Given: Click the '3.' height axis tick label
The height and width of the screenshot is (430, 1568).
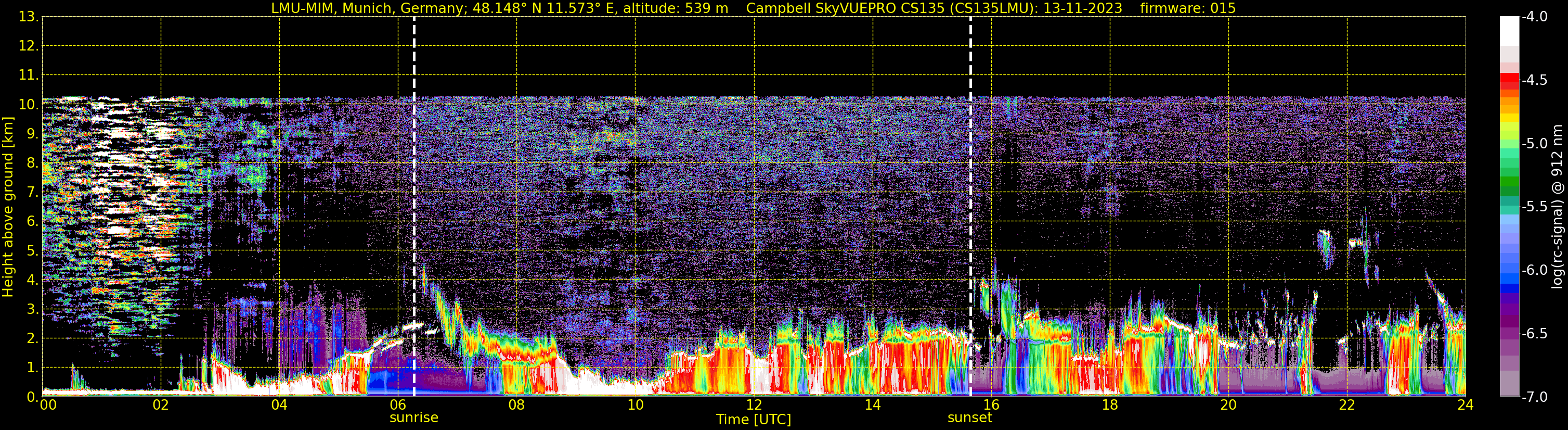Looking at the screenshot, I should [x=32, y=309].
